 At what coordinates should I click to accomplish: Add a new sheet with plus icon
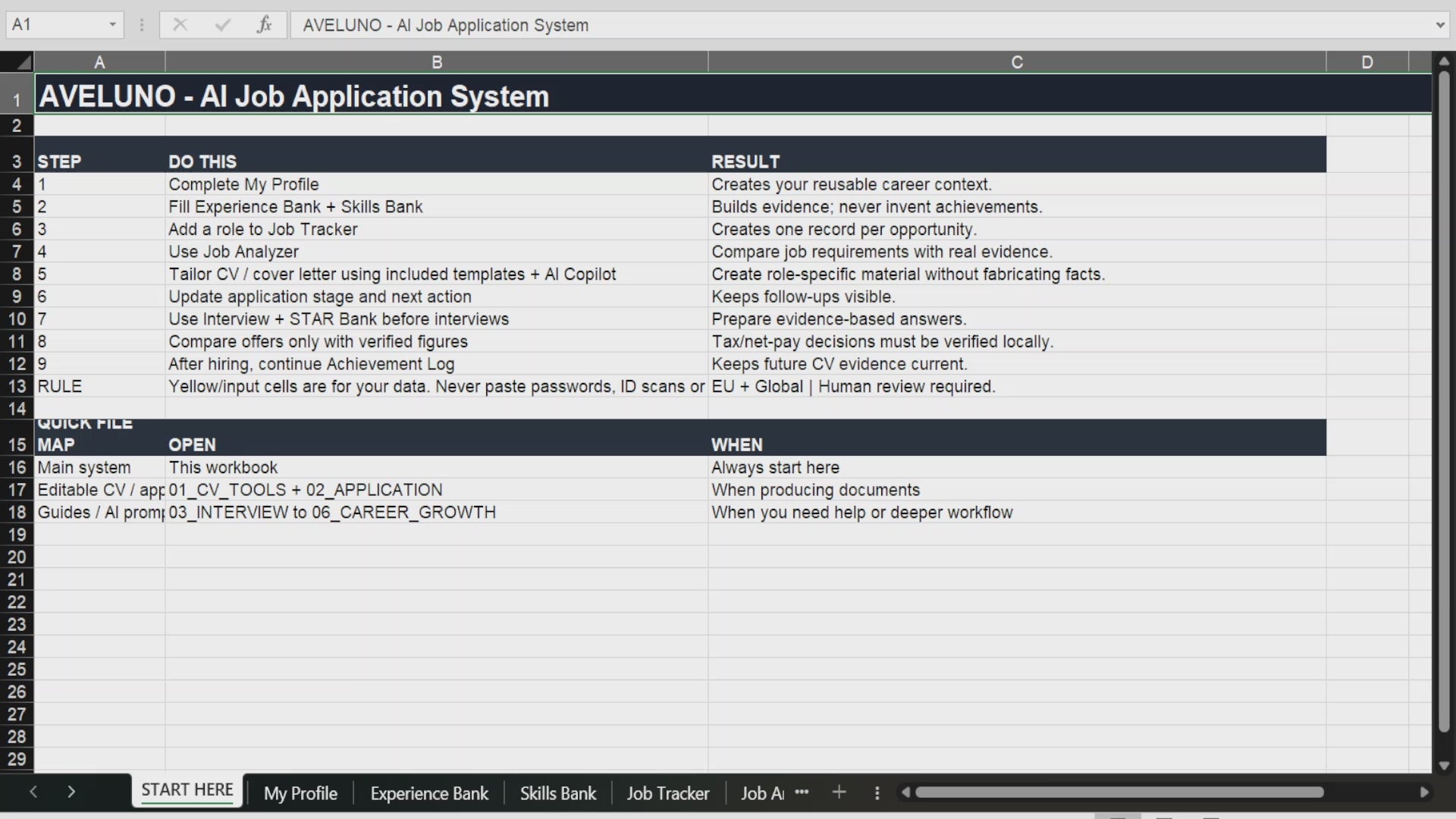pos(839,792)
